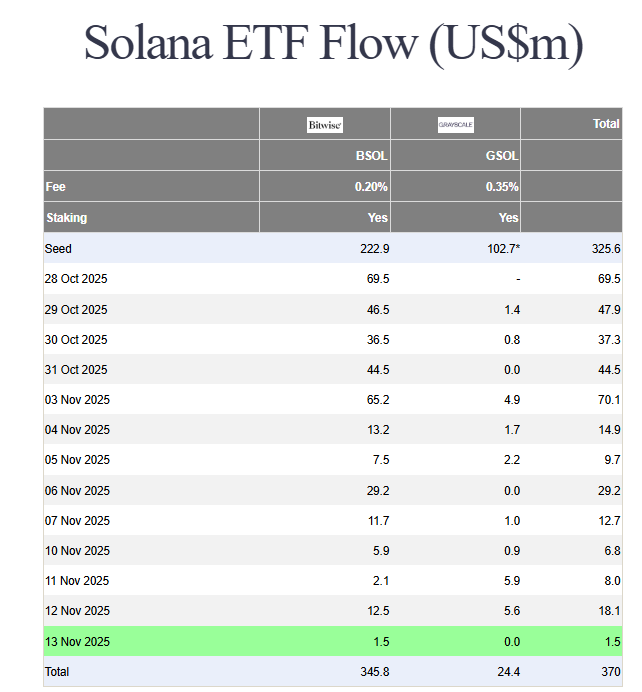This screenshot has height=692, width=642.
Task: Click the Solana ETF Flow title
Action: tap(333, 43)
